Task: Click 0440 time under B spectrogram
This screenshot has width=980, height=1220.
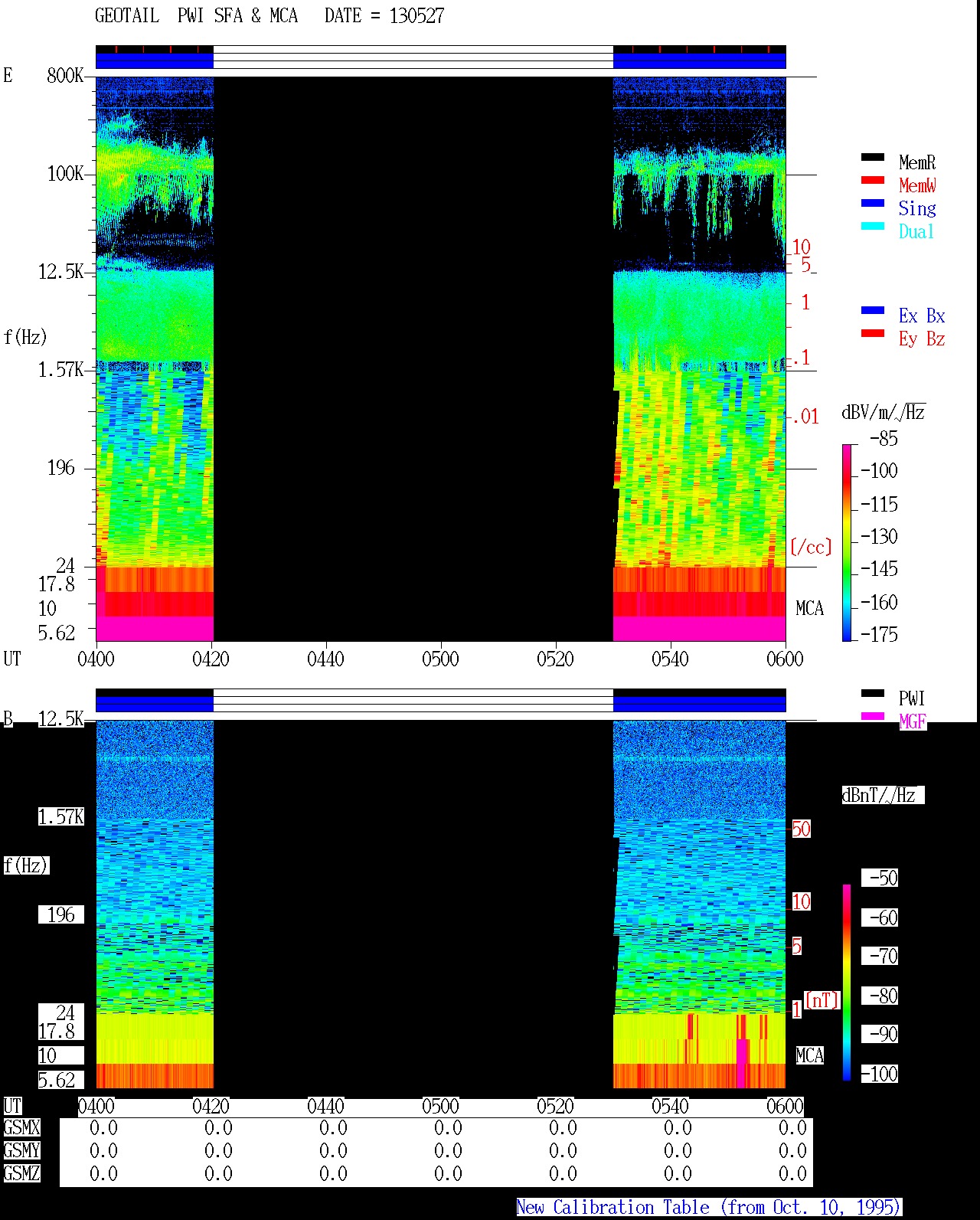Action: click(325, 1107)
